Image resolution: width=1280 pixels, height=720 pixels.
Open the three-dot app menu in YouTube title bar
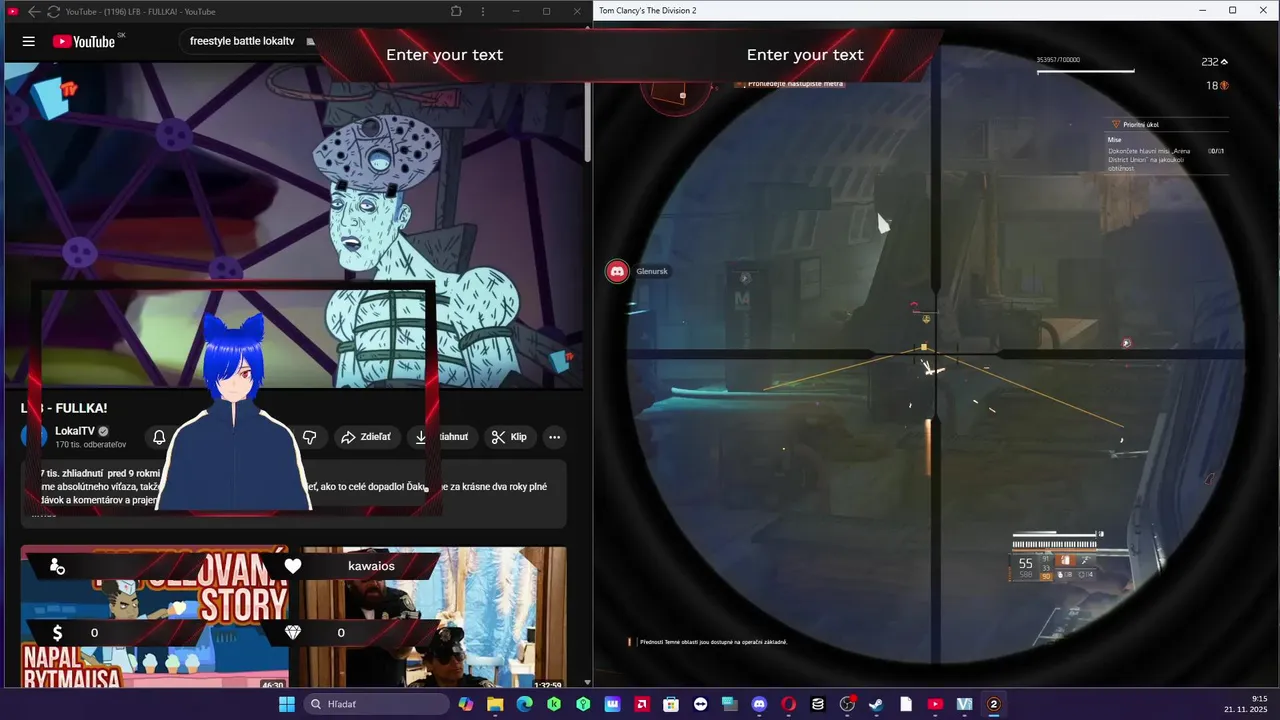(484, 11)
